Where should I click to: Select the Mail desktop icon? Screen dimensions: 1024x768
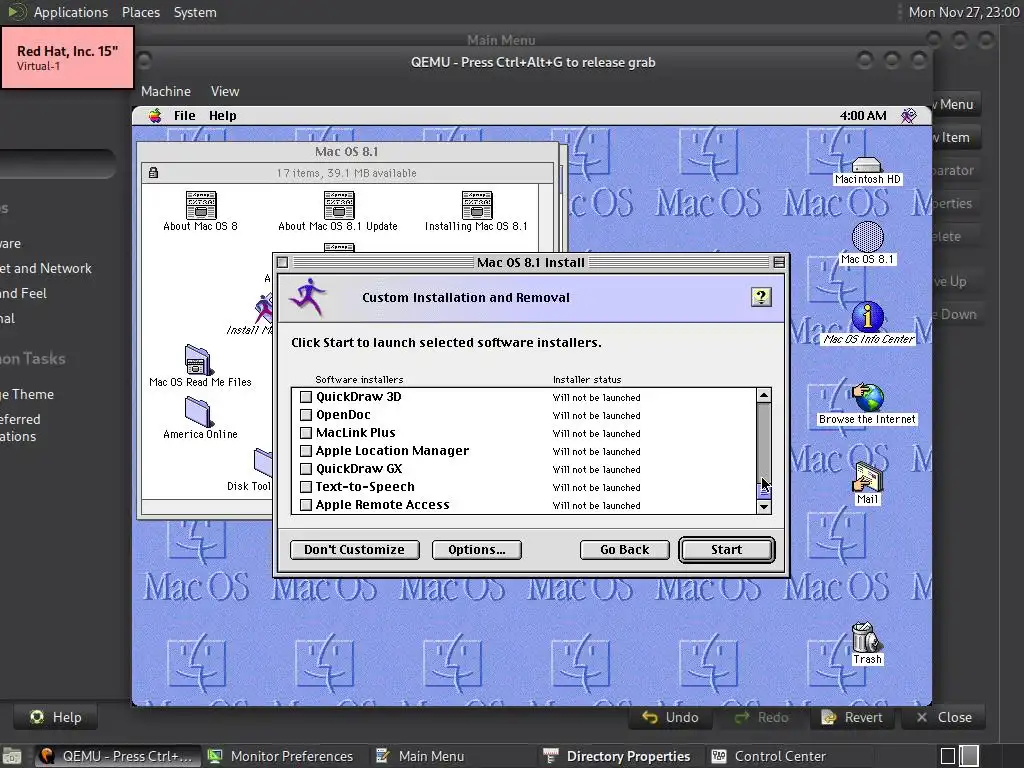pyautogui.click(x=867, y=477)
